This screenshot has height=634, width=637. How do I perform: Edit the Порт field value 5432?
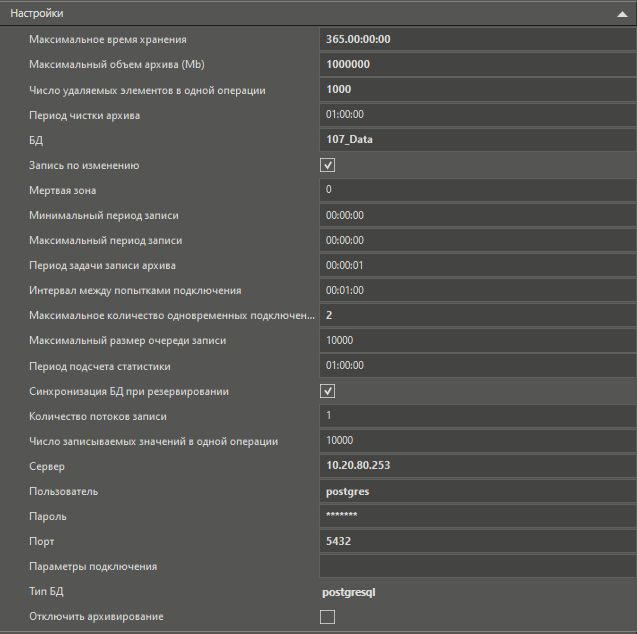pos(476,541)
